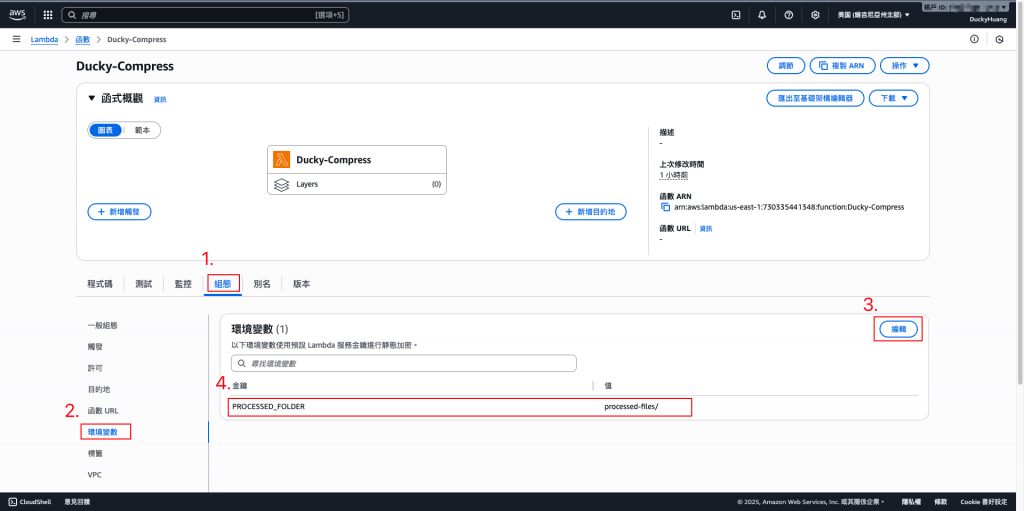
Task: Click the 新增目的地 button
Action: point(591,212)
